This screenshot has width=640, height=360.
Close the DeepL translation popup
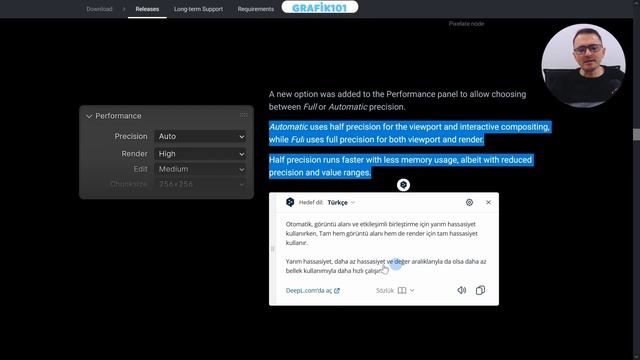[x=489, y=202]
